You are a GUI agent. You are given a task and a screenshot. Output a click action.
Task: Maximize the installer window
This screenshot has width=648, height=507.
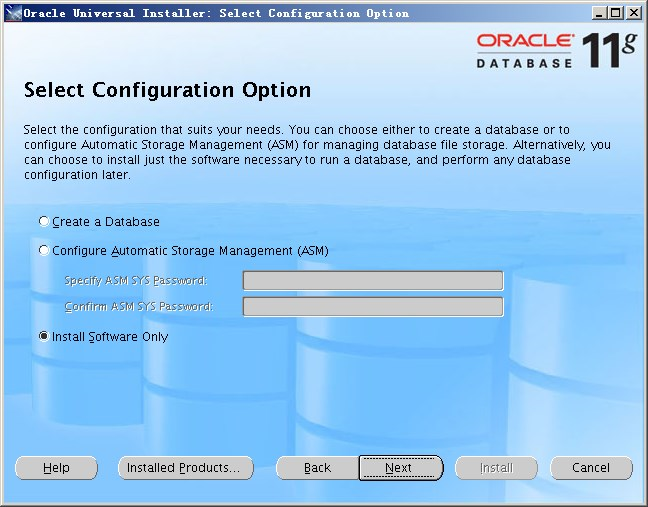[616, 13]
